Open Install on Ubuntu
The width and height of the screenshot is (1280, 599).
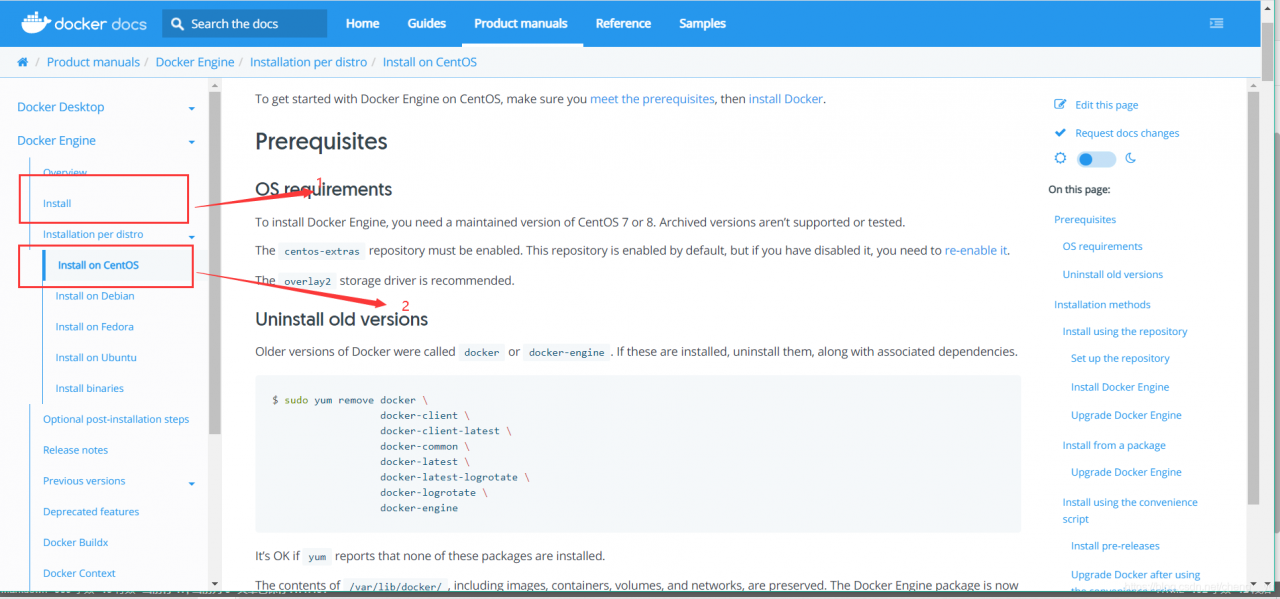(96, 357)
